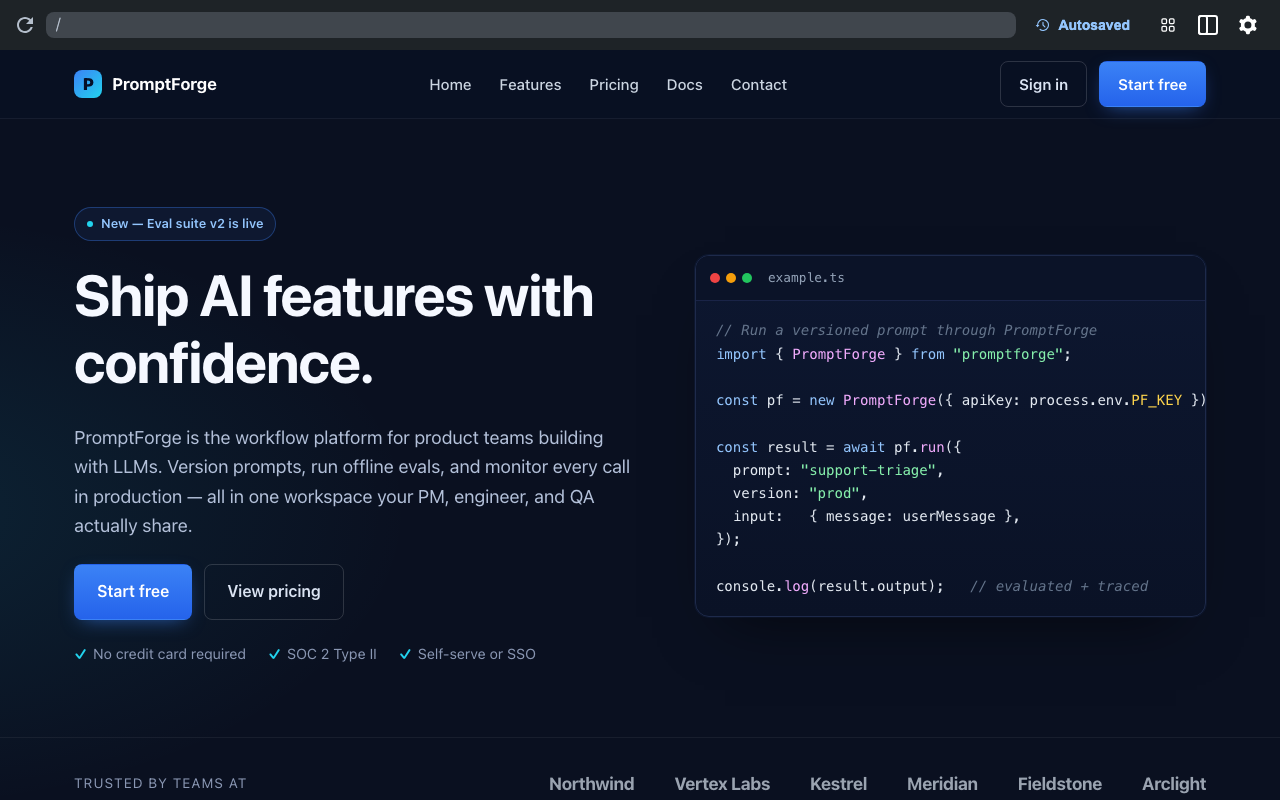Click the 'TRUSTED BY TEAMS AT' label
Viewport: 1280px width, 800px height.
click(x=160, y=784)
